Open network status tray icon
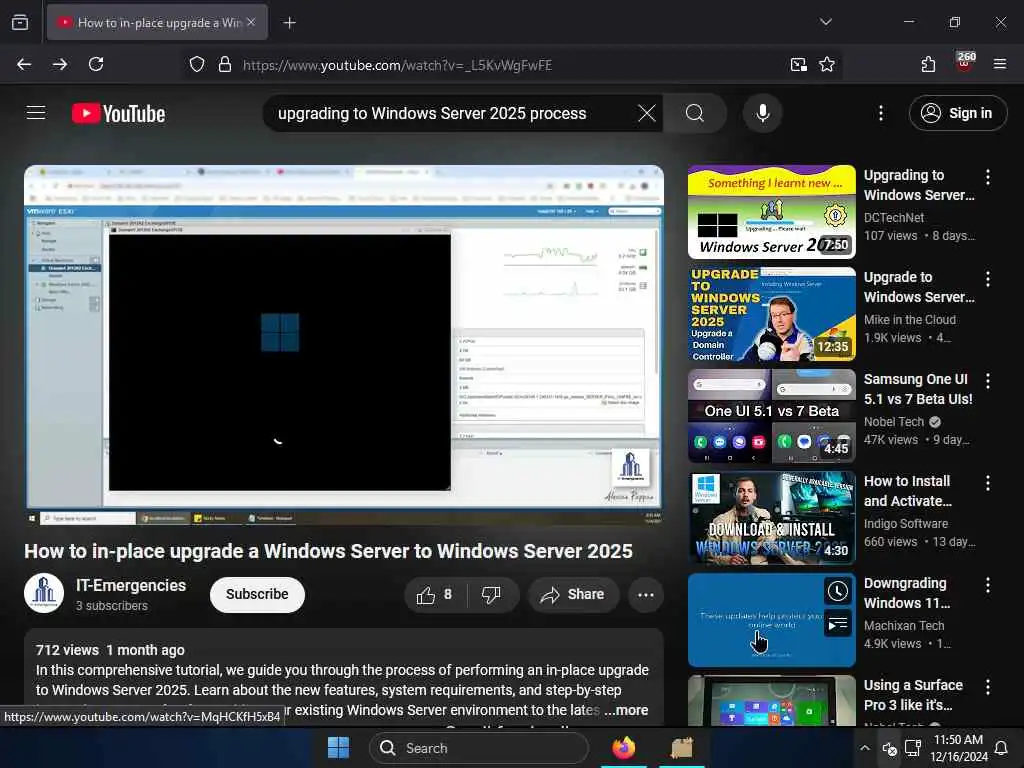This screenshot has width=1024, height=768. point(912,748)
